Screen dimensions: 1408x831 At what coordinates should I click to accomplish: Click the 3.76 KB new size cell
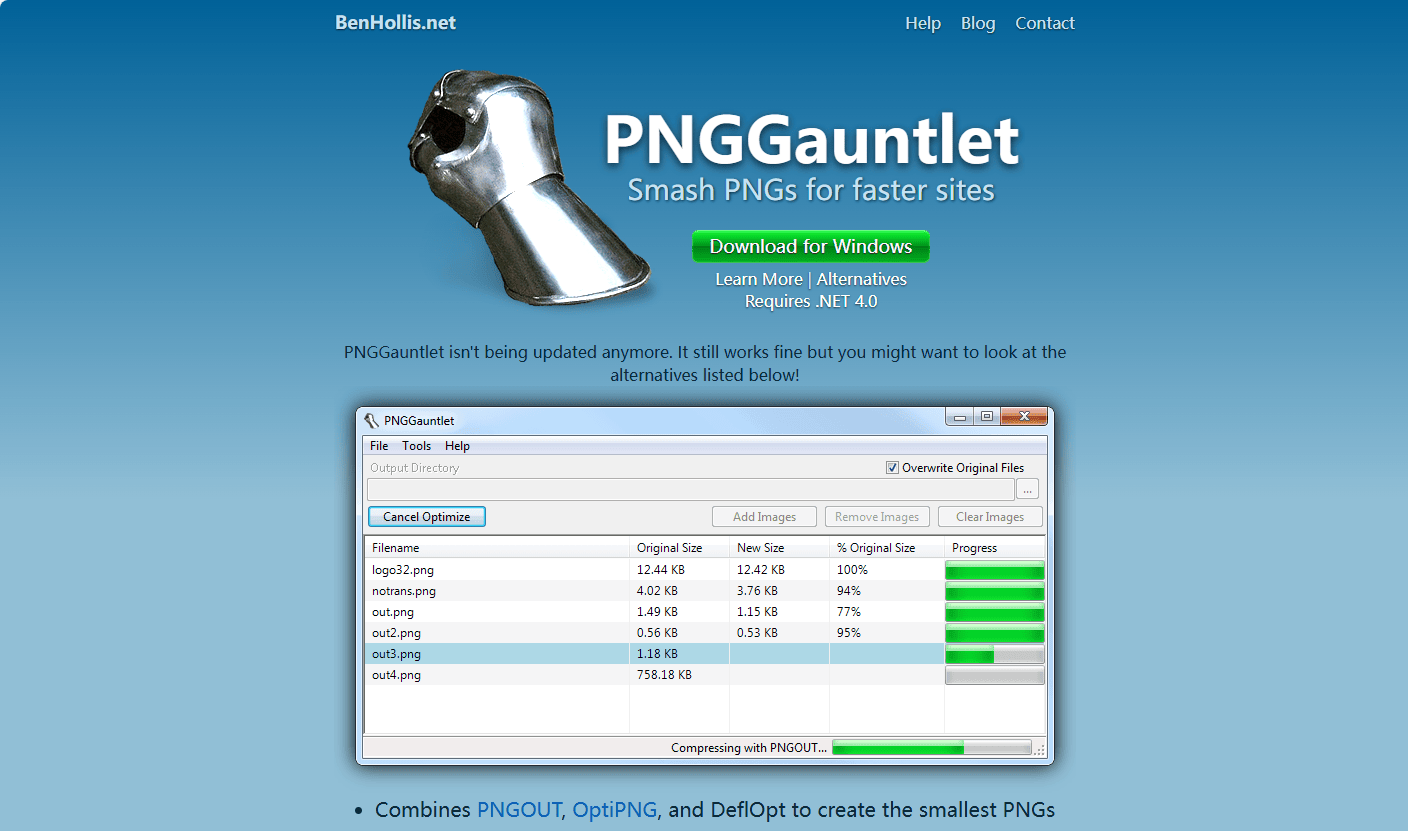pos(757,591)
